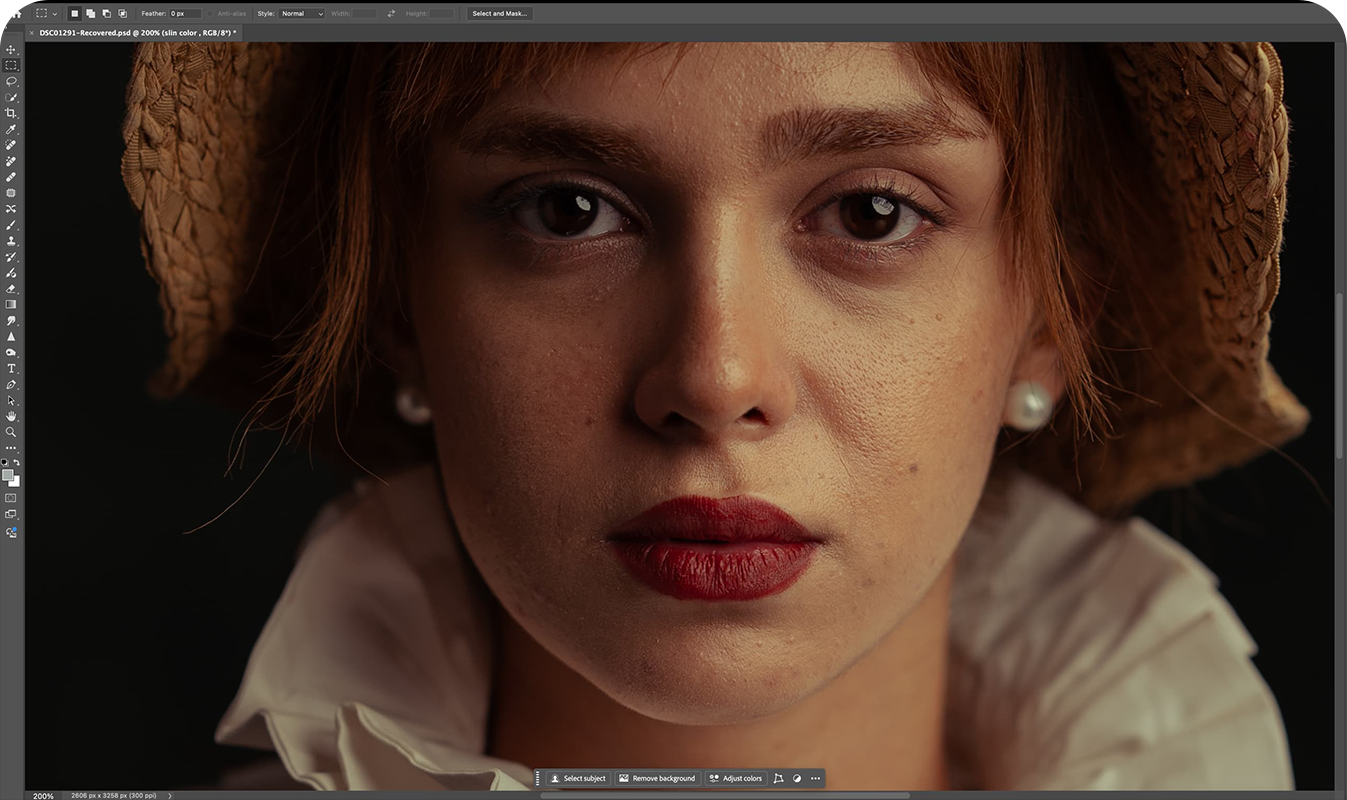The image size is (1347, 800).
Task: Choose the Crop tool
Action: point(11,113)
